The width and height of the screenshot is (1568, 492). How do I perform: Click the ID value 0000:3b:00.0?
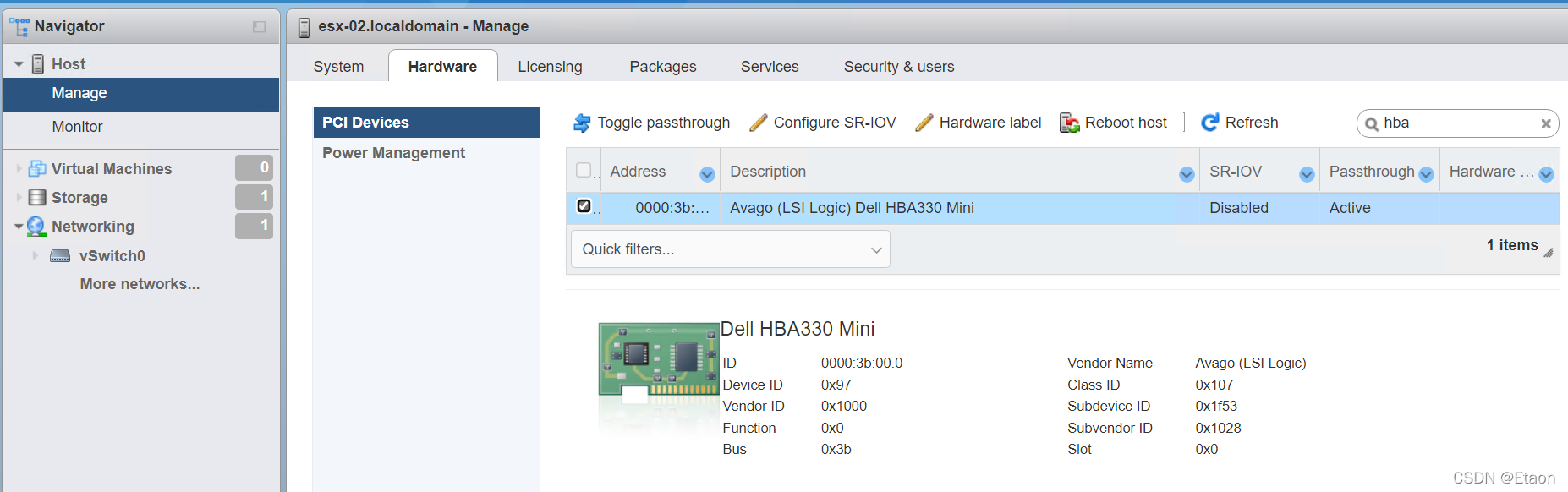coord(862,364)
